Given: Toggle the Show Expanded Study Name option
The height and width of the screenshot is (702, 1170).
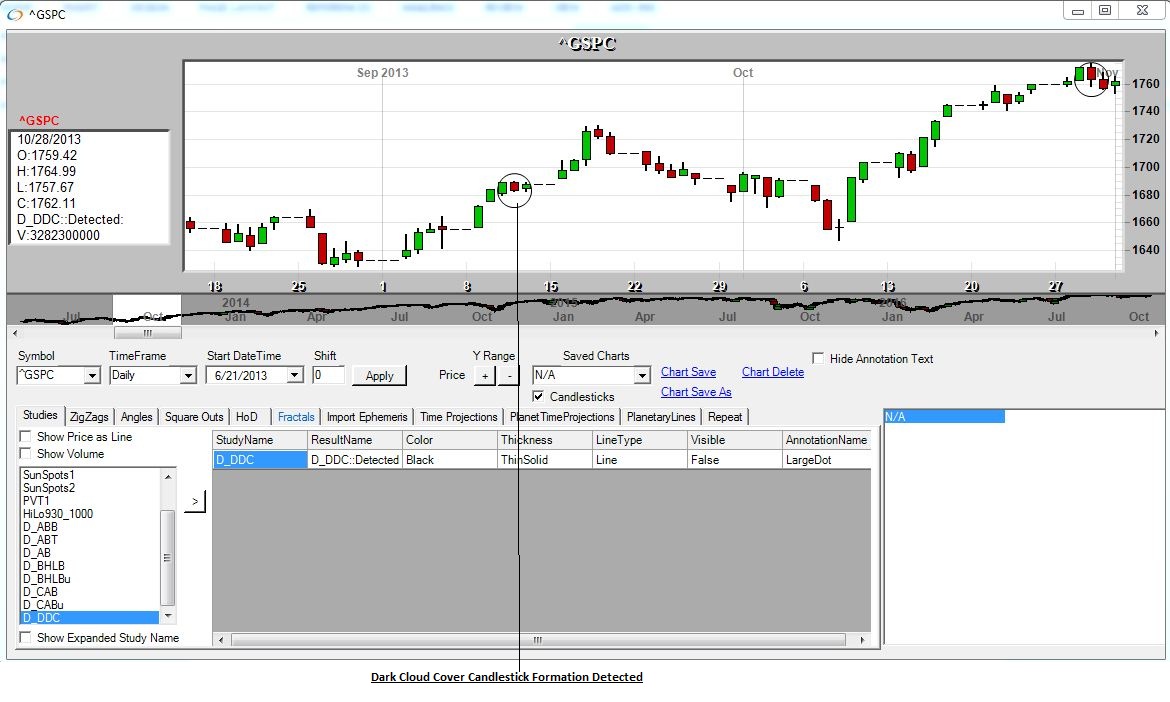Looking at the screenshot, I should click(x=26, y=638).
